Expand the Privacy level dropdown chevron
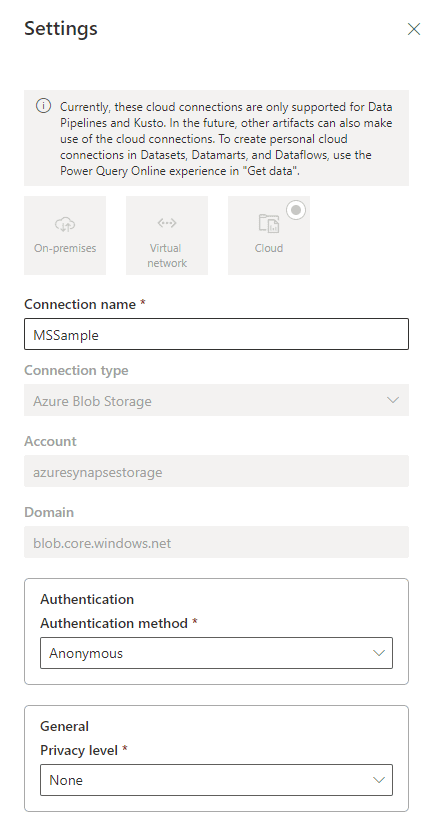429x817 pixels. tap(379, 780)
